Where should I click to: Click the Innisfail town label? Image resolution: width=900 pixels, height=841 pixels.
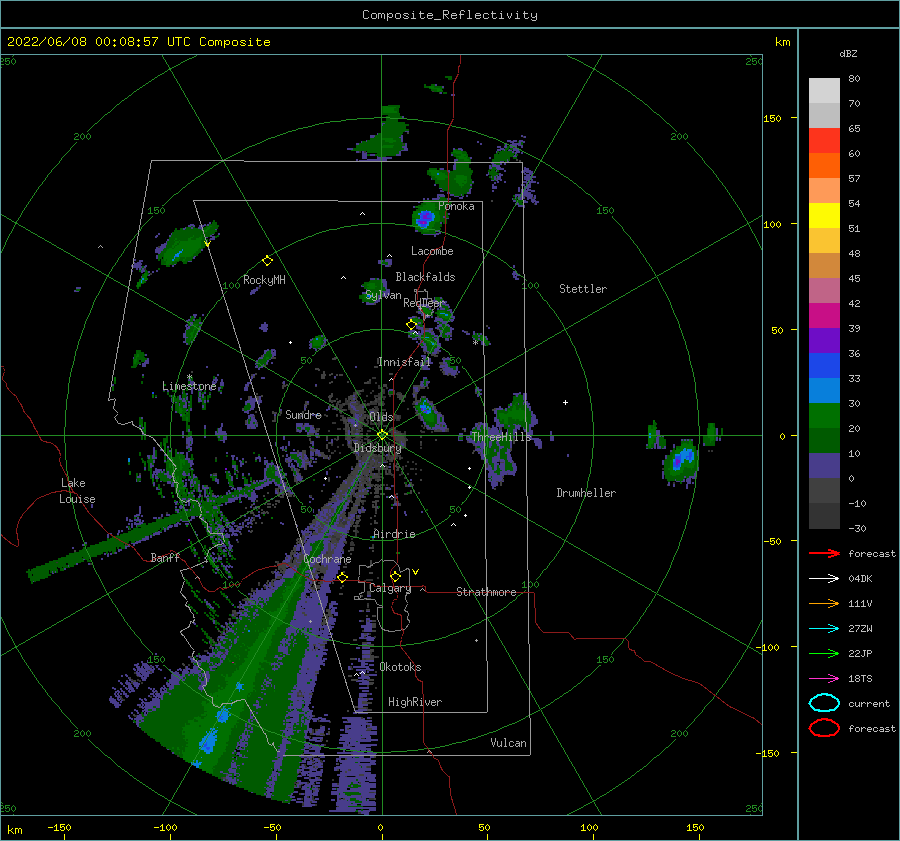coord(404,362)
